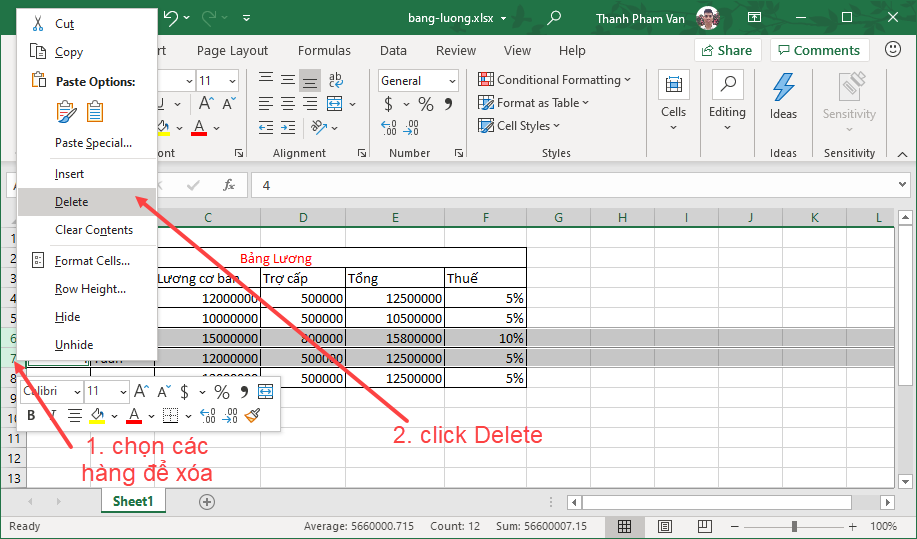Viewport: 917px width, 539px height.
Task: Toggle Bold in the mini toolbar
Action: (31, 415)
